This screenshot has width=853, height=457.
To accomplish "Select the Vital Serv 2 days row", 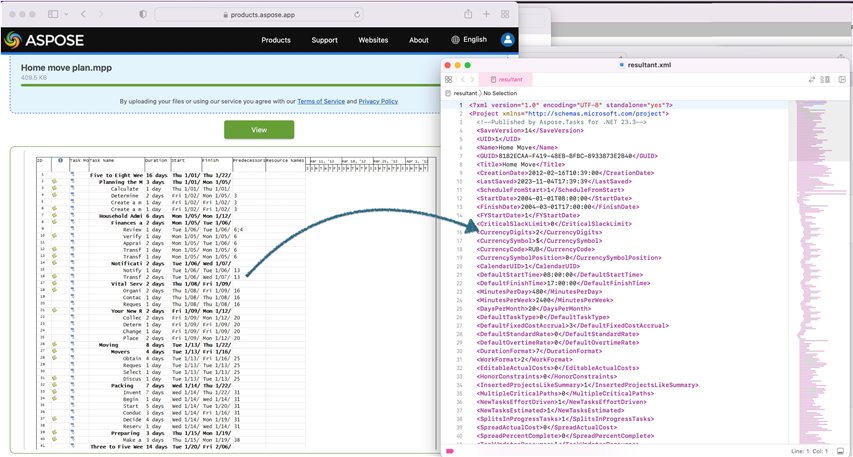I will pos(170,284).
